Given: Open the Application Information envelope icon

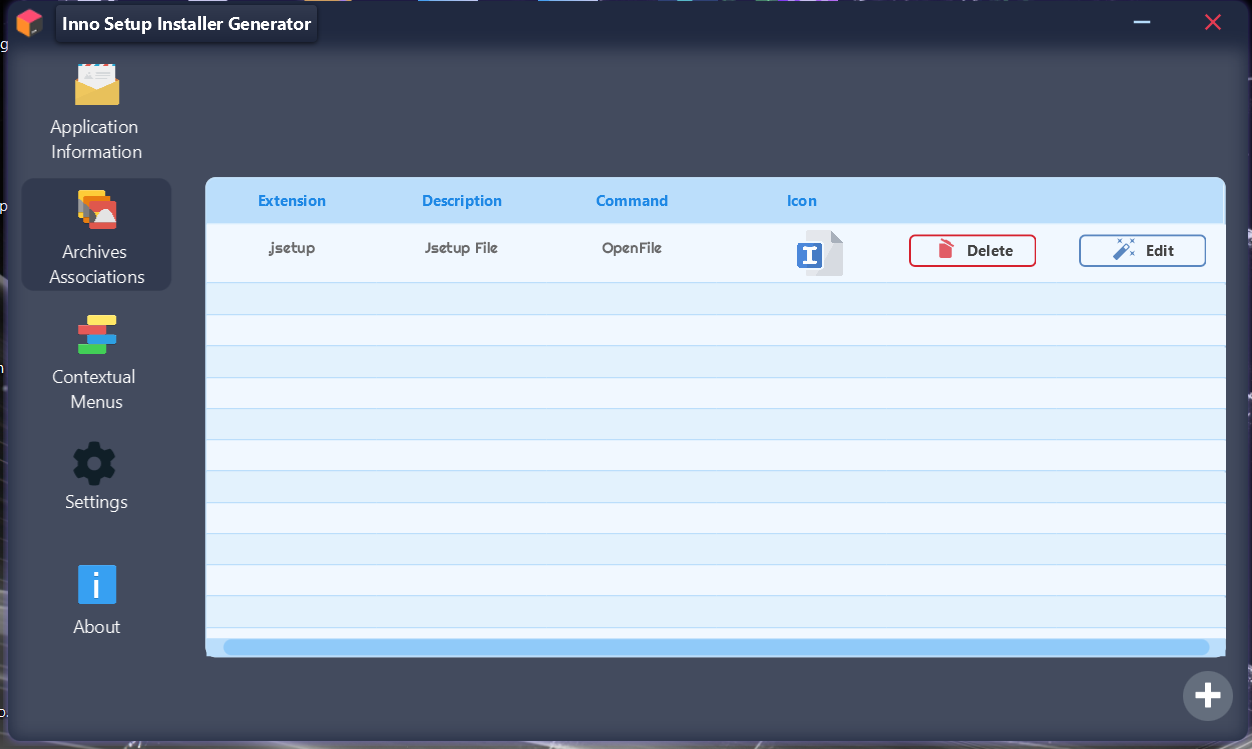Looking at the screenshot, I should (97, 84).
